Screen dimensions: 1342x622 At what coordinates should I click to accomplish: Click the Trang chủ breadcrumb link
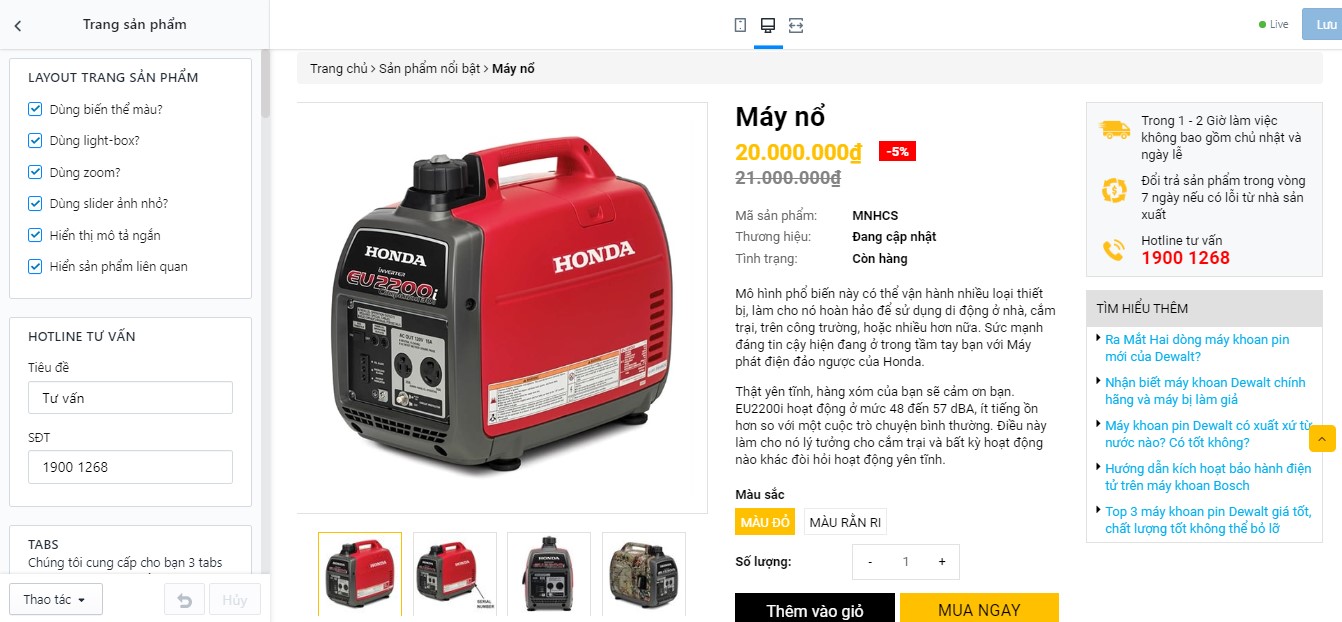[339, 69]
